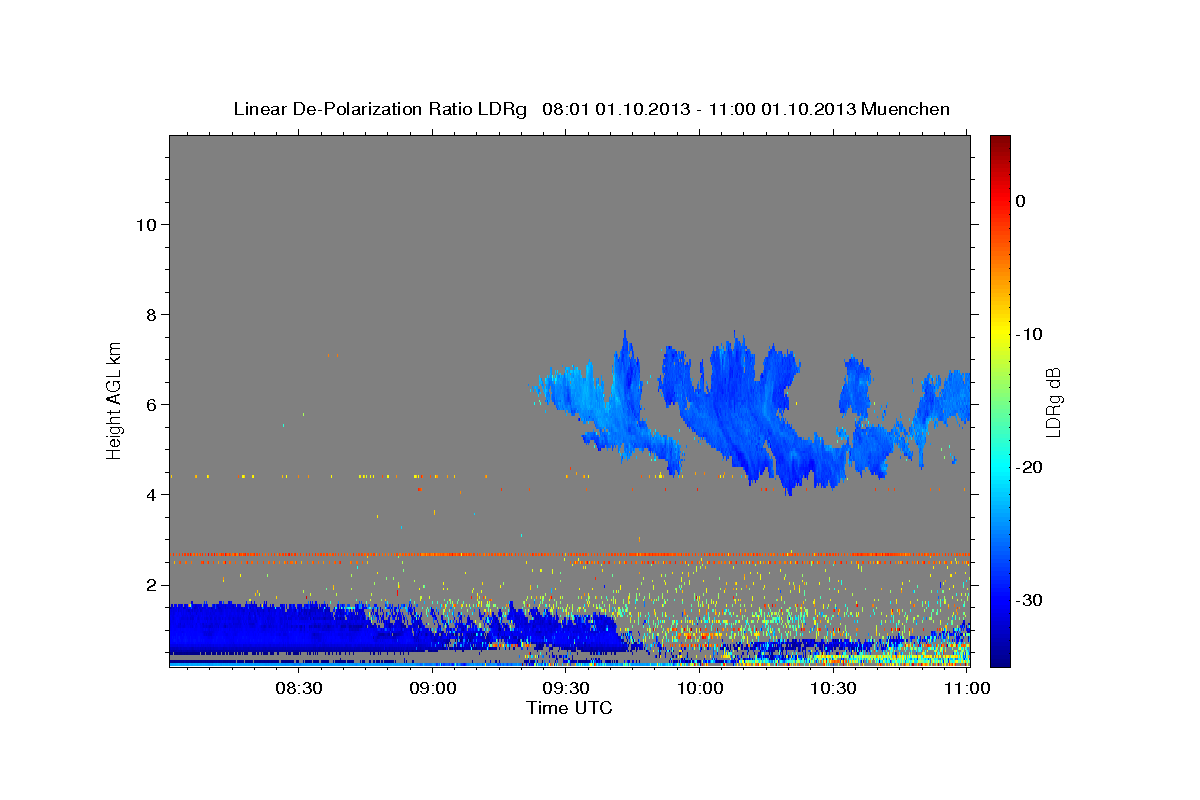Click the colorbar value -10
The height and width of the screenshot is (800, 1200).
click(x=1030, y=334)
